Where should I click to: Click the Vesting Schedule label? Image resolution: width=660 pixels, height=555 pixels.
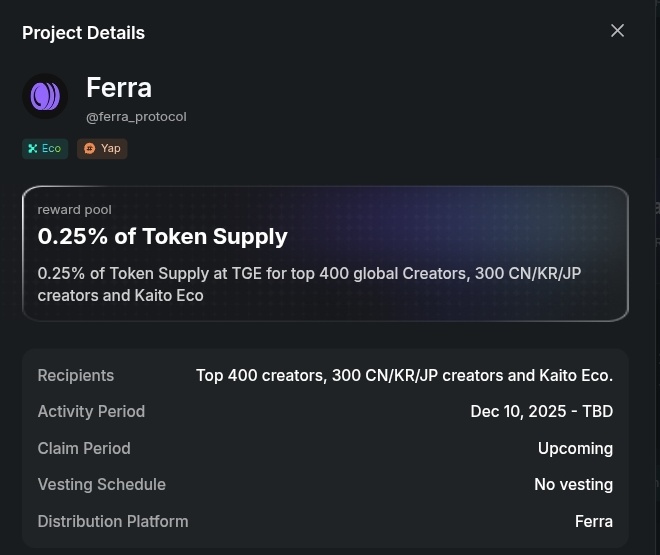101,484
